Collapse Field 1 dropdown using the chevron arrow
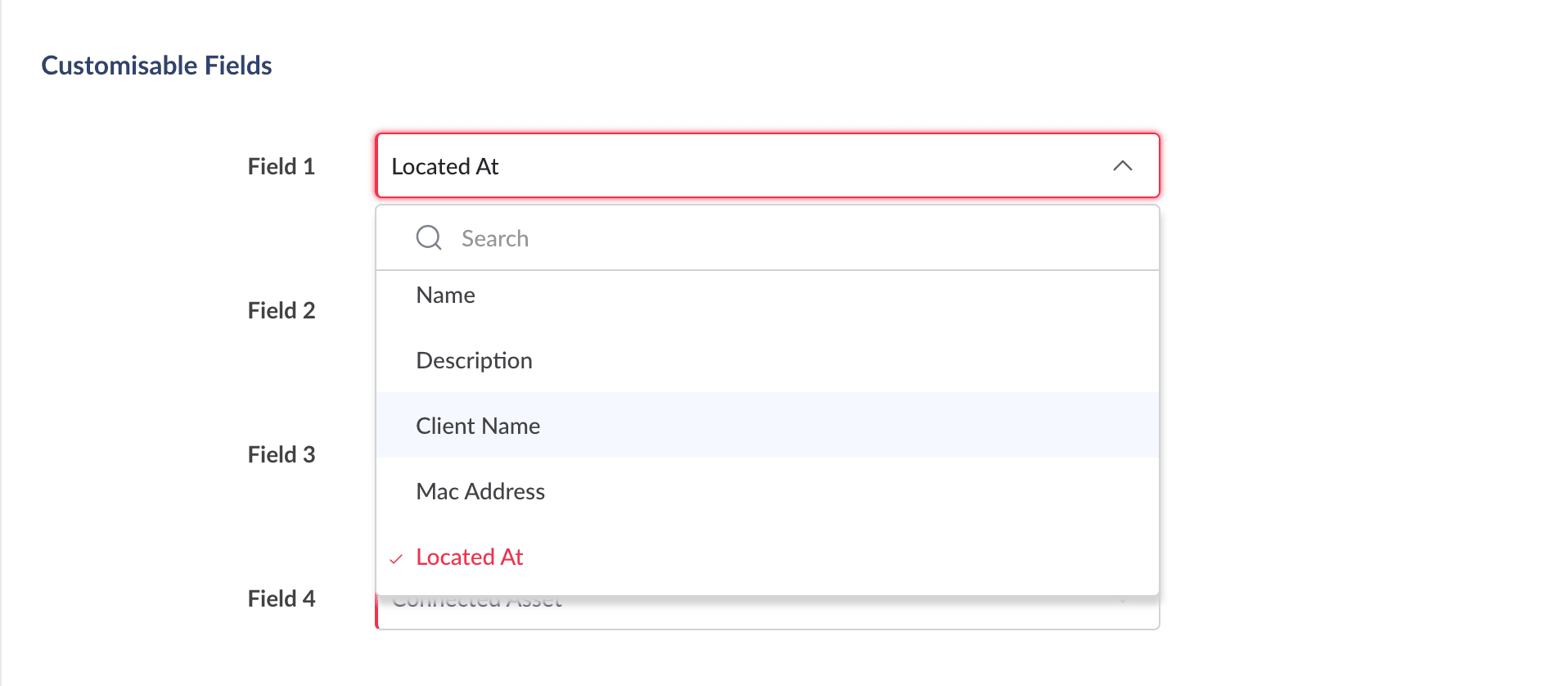The height and width of the screenshot is (686, 1568). point(1122,166)
